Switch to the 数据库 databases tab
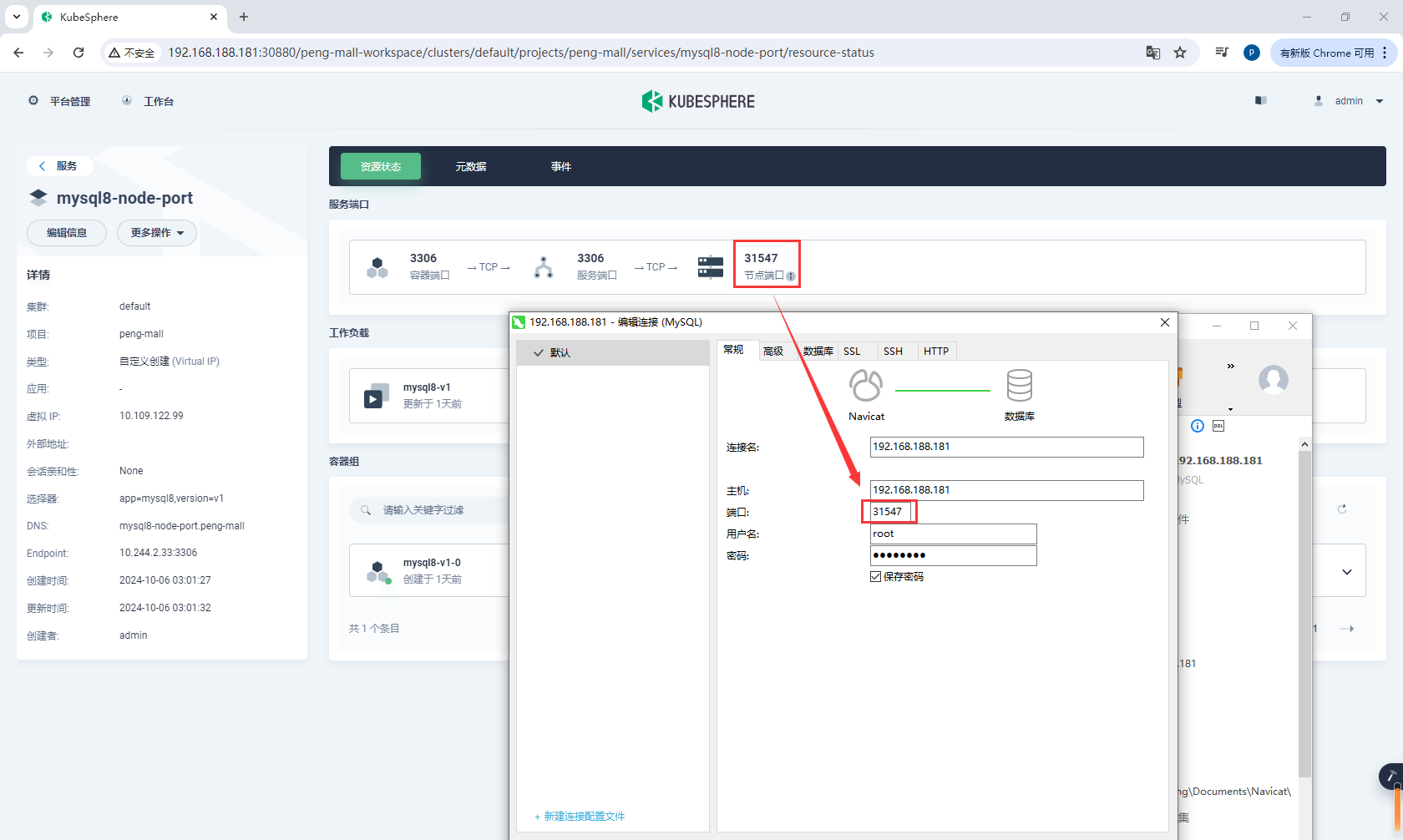 click(x=818, y=352)
